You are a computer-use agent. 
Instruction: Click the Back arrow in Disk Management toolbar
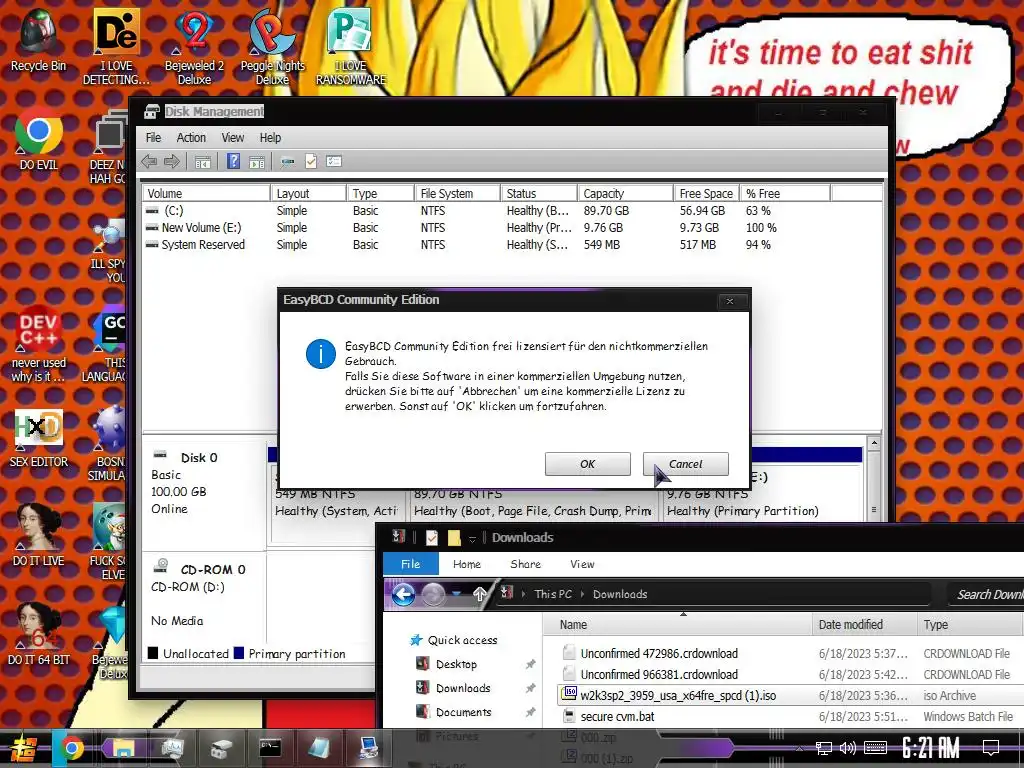coord(150,161)
